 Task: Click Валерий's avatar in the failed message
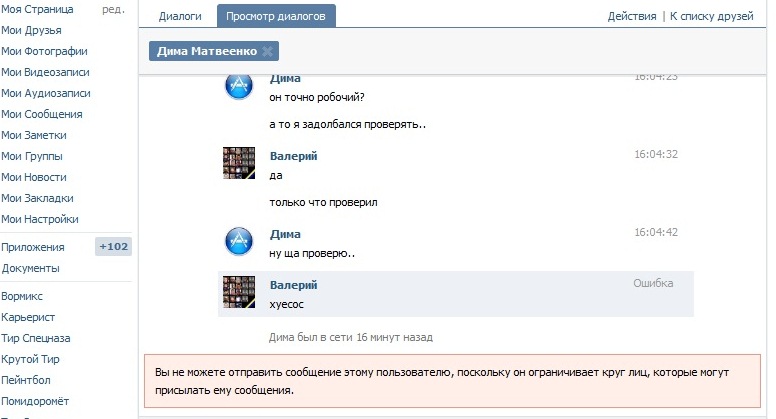tap(239, 291)
